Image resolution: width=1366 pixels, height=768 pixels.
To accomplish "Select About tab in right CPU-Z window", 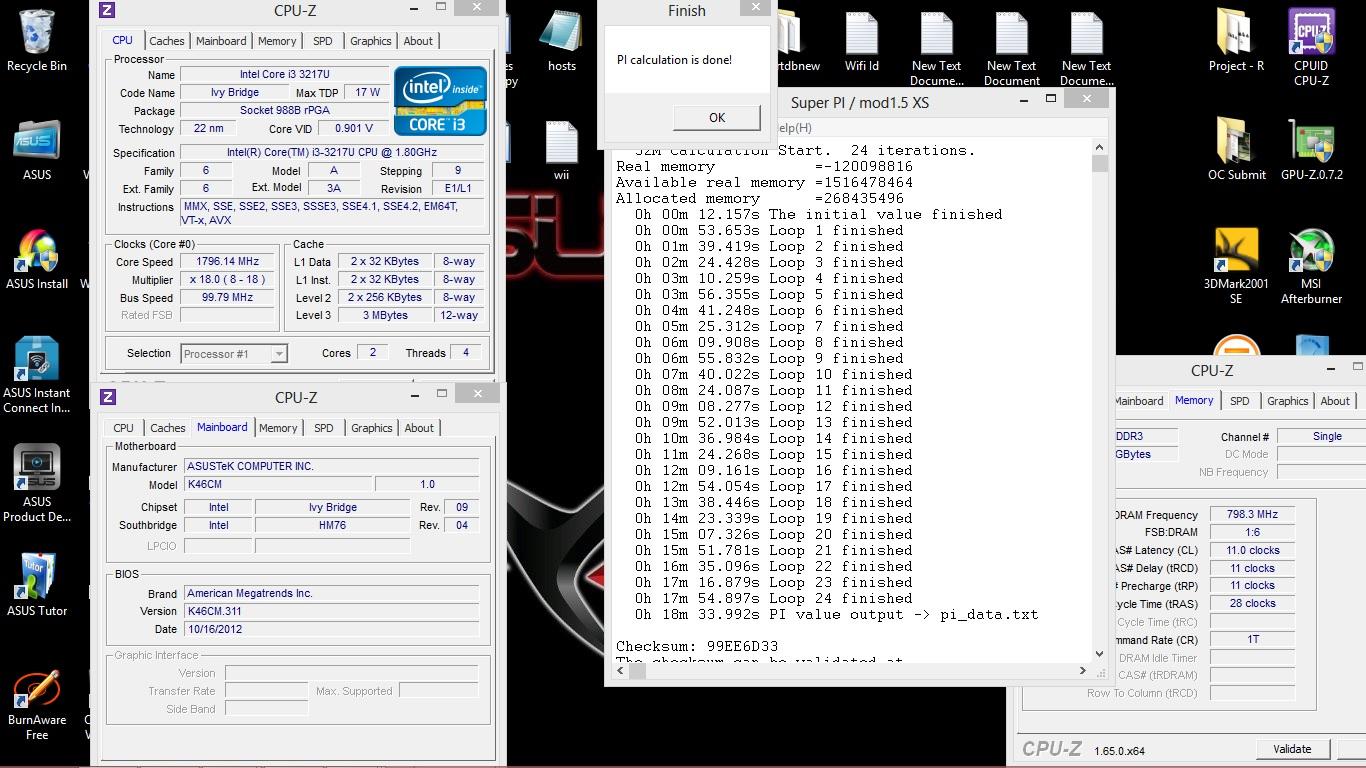I will tap(1335, 401).
